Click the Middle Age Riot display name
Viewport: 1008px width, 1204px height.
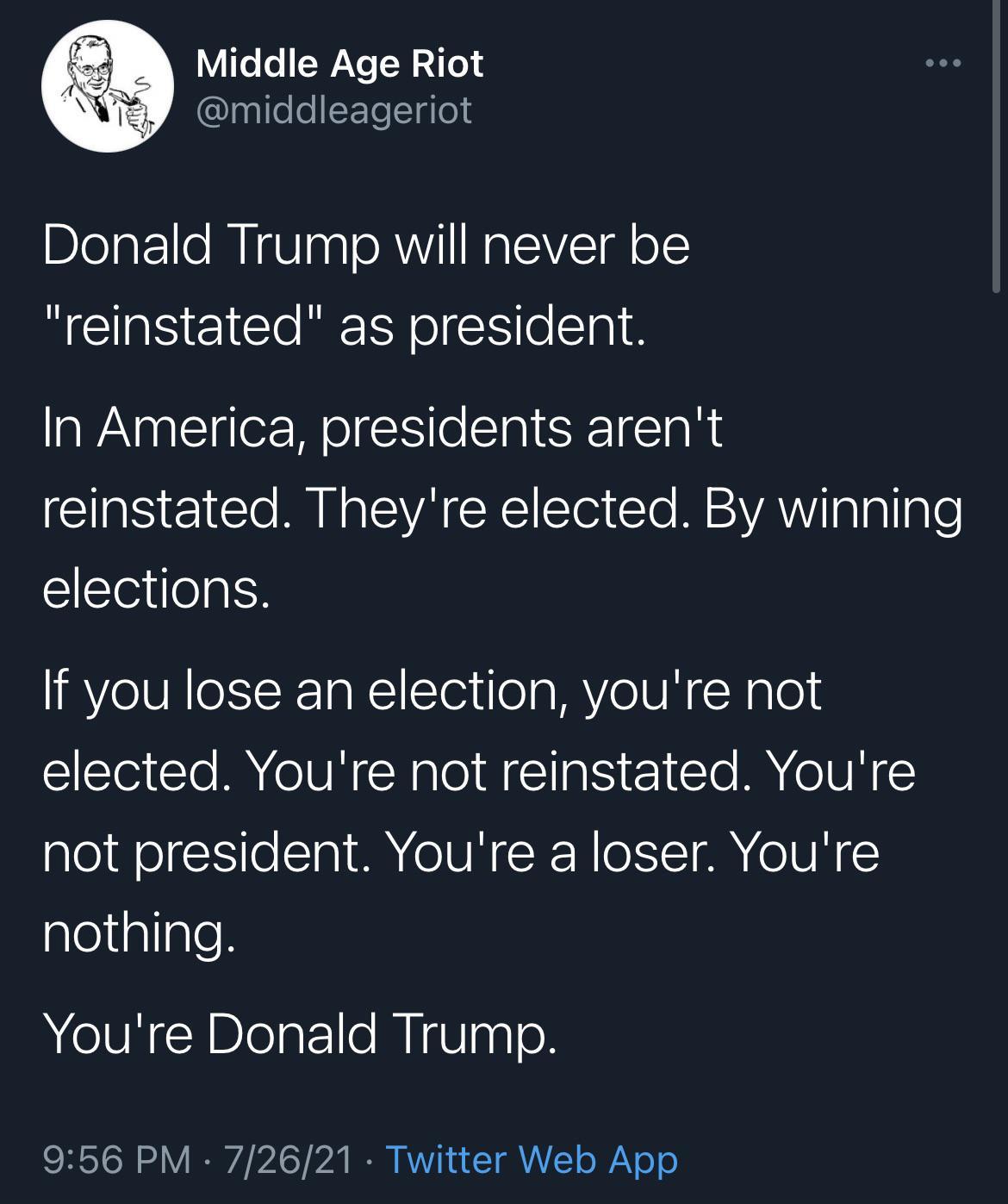(x=339, y=64)
